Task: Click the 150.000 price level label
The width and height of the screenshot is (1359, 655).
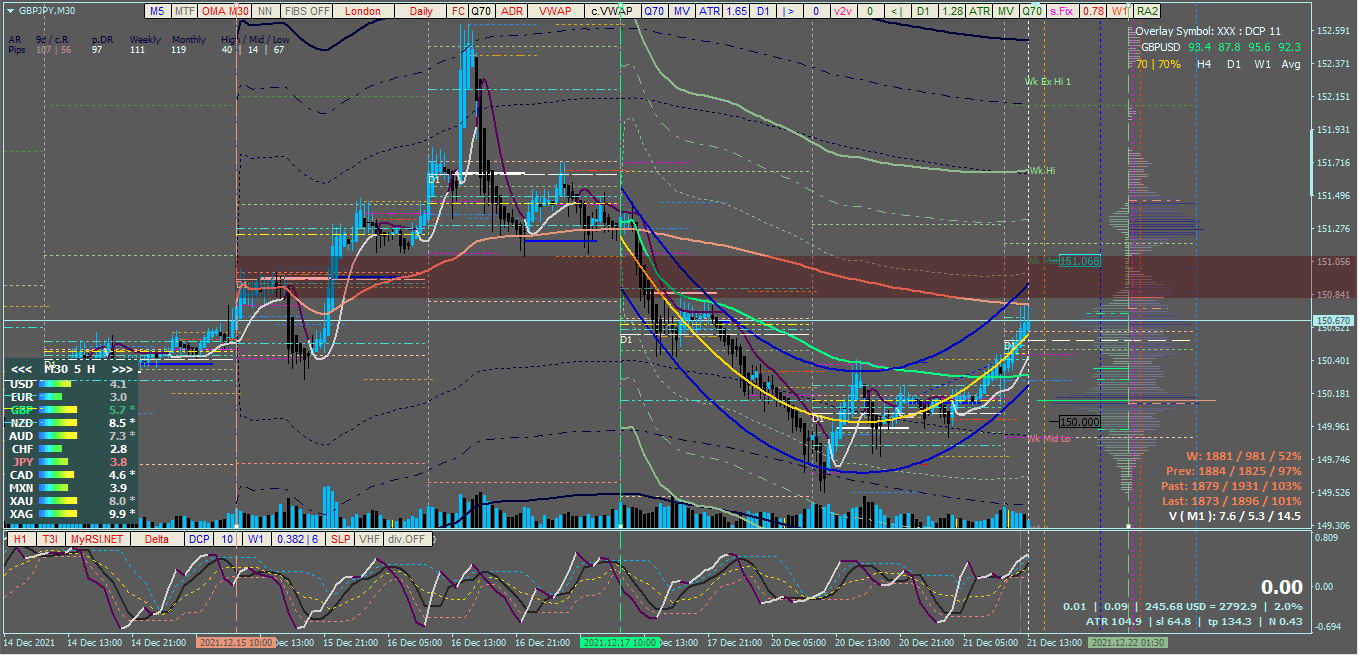Action: click(x=1079, y=422)
